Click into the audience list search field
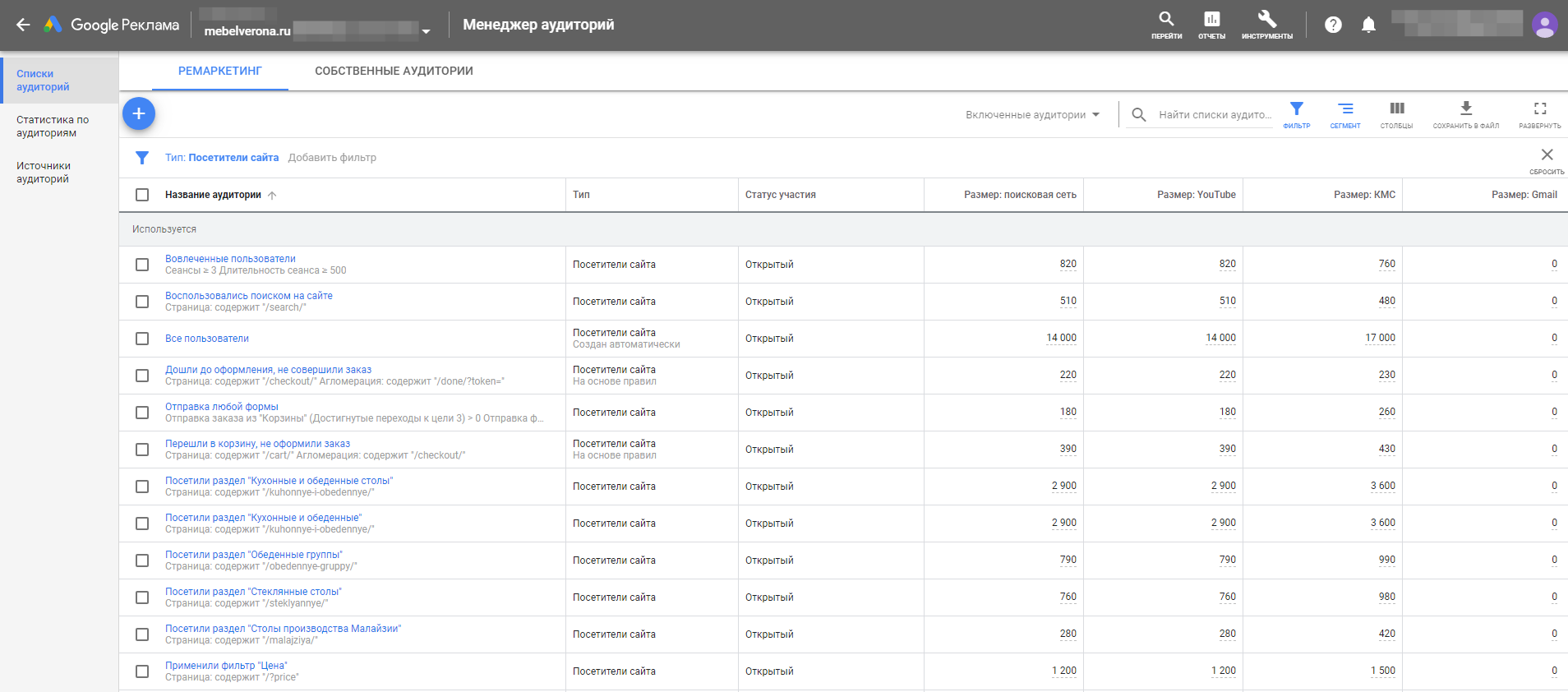1568x692 pixels. pos(1214,115)
